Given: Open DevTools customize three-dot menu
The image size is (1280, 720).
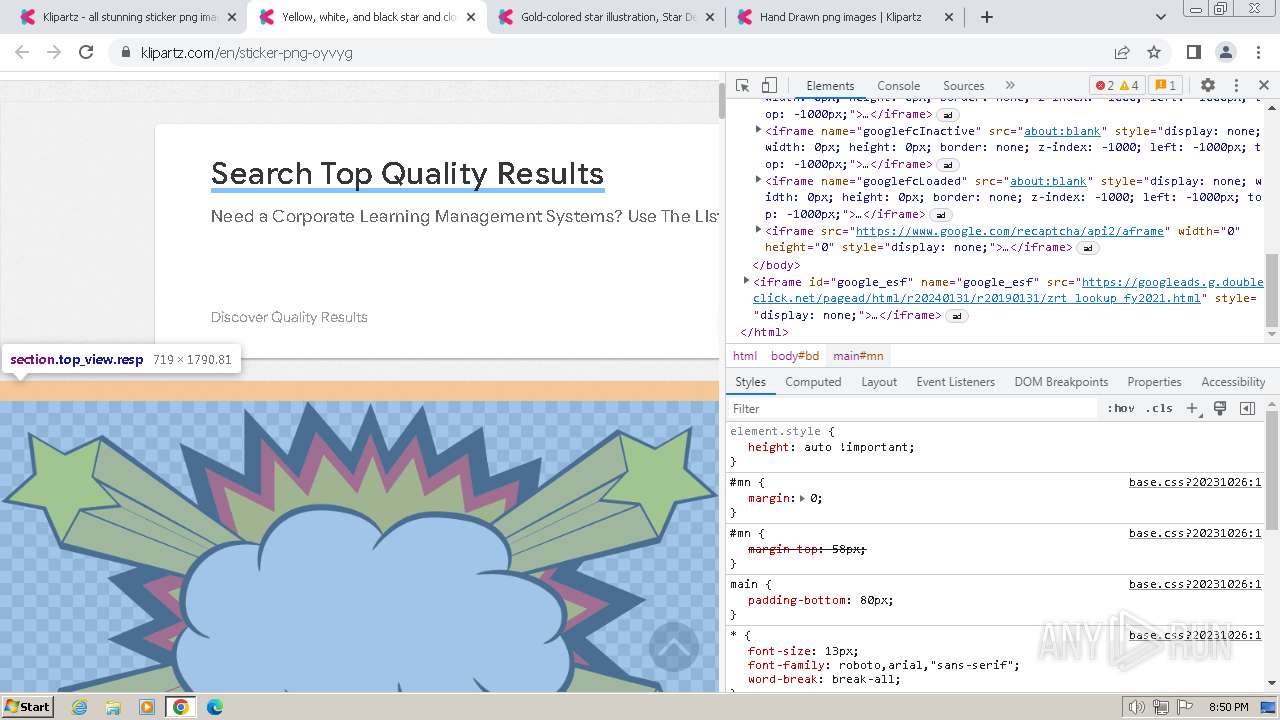Looking at the screenshot, I should (1236, 86).
